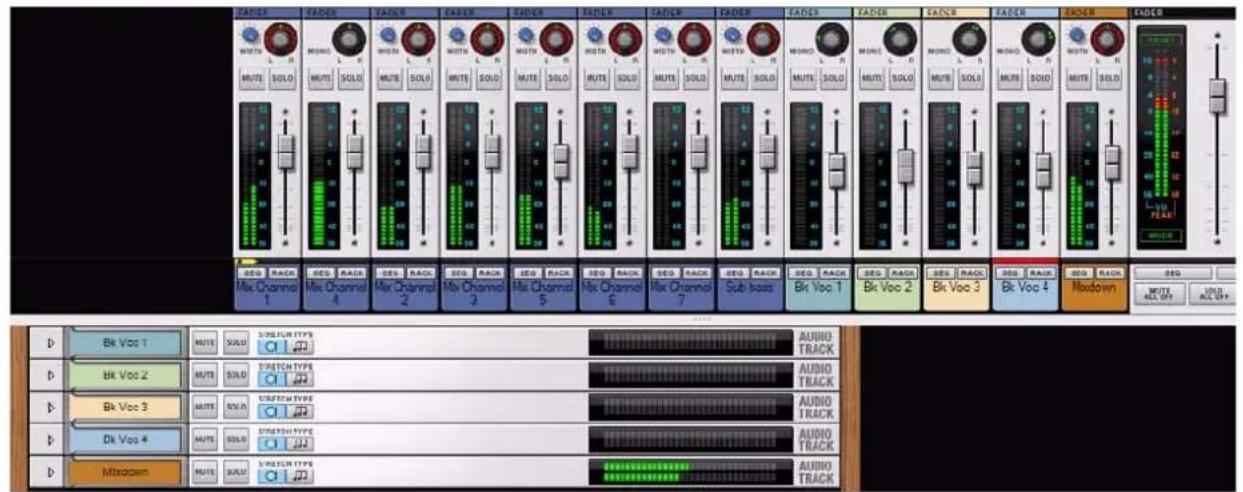Viewport: 1243px width, 492px height.
Task: Expand the Bk Voc 1 audio track device
Action: click(50, 343)
